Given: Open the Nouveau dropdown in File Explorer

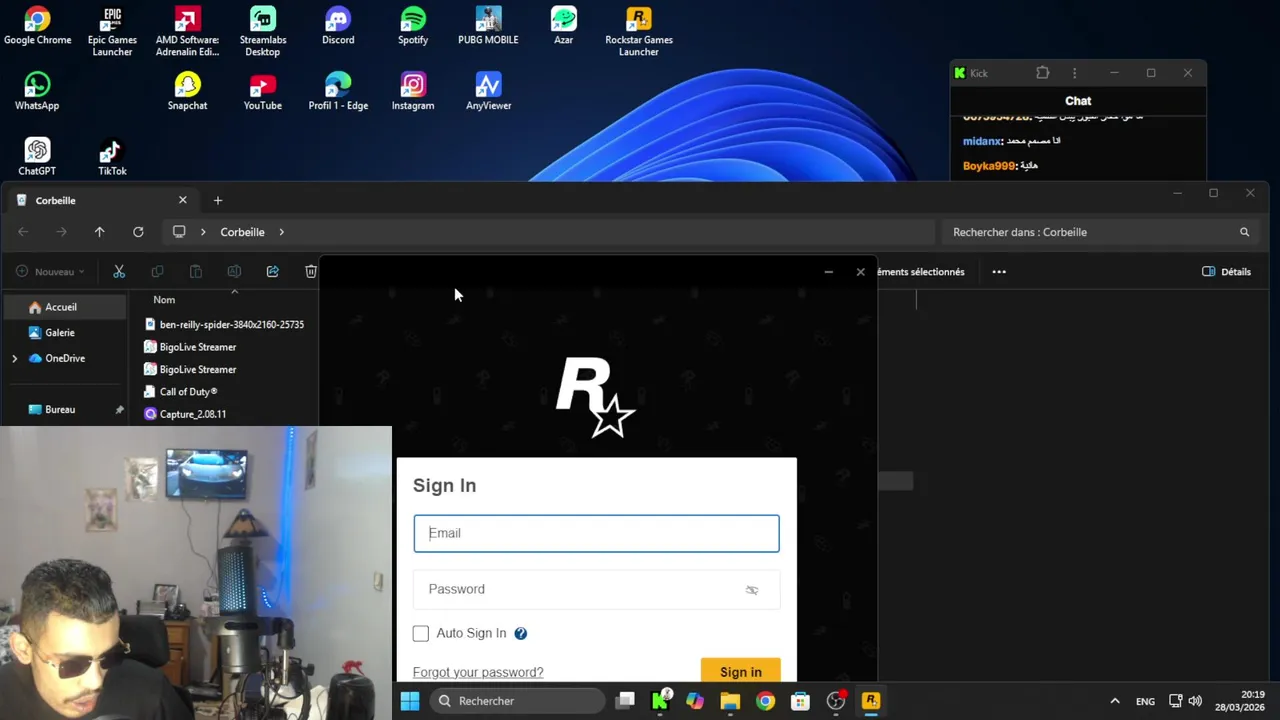Looking at the screenshot, I should [50, 272].
